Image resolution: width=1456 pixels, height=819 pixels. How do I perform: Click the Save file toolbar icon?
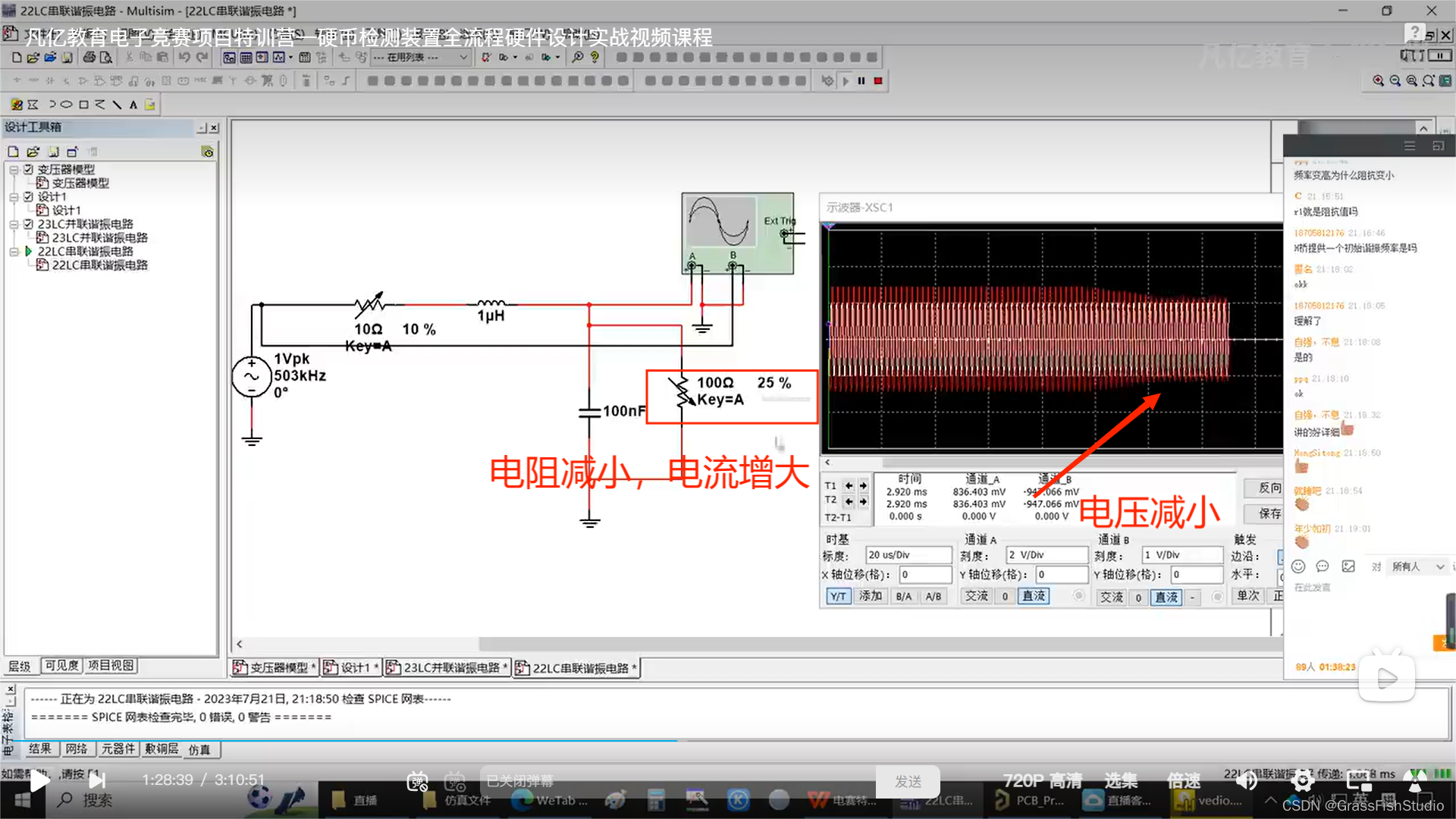point(67,58)
